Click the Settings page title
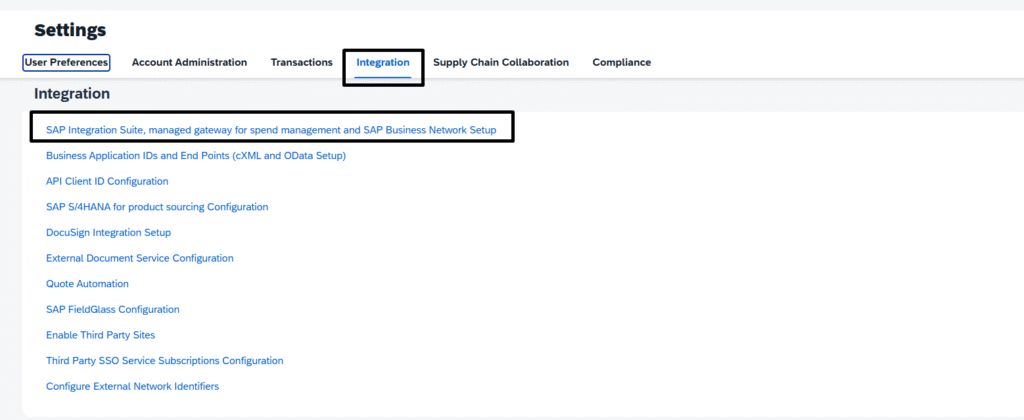The image size is (1024, 420). pos(70,30)
